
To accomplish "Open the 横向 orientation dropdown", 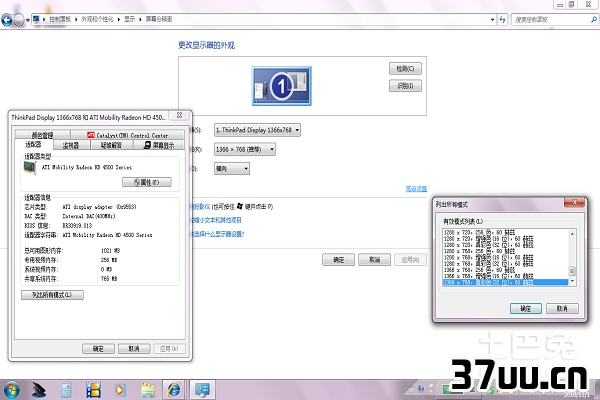I will 232,168.
